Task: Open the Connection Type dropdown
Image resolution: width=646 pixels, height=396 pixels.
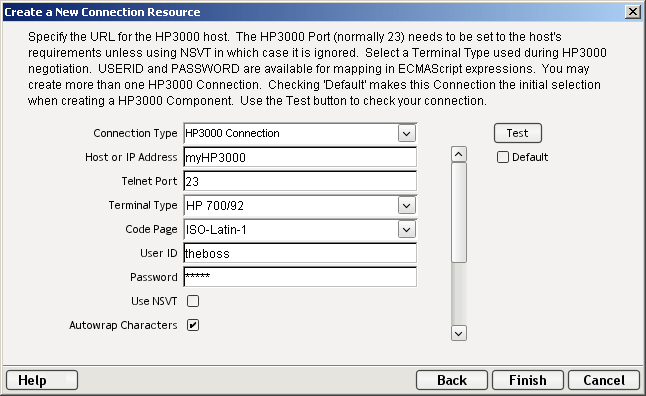Action: [x=406, y=134]
